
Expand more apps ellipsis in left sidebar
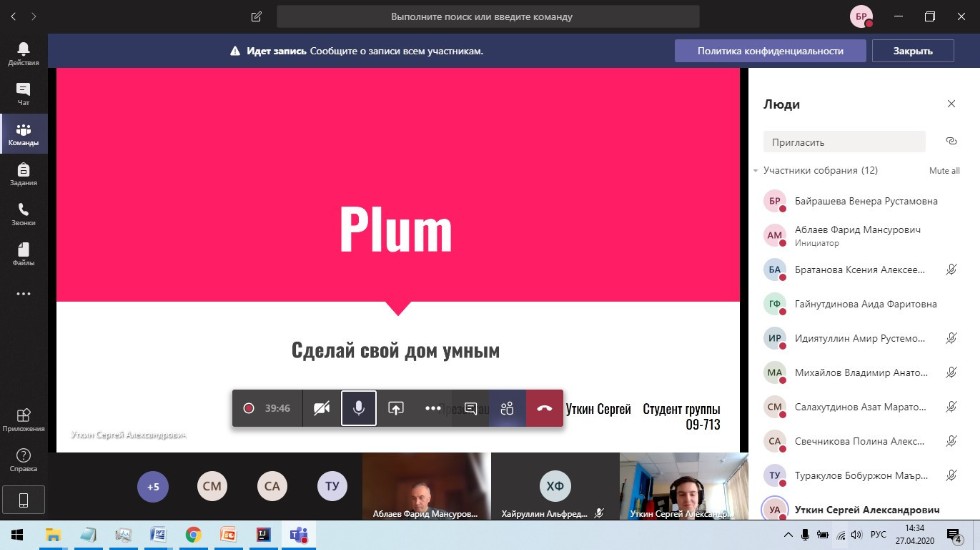pos(23,293)
